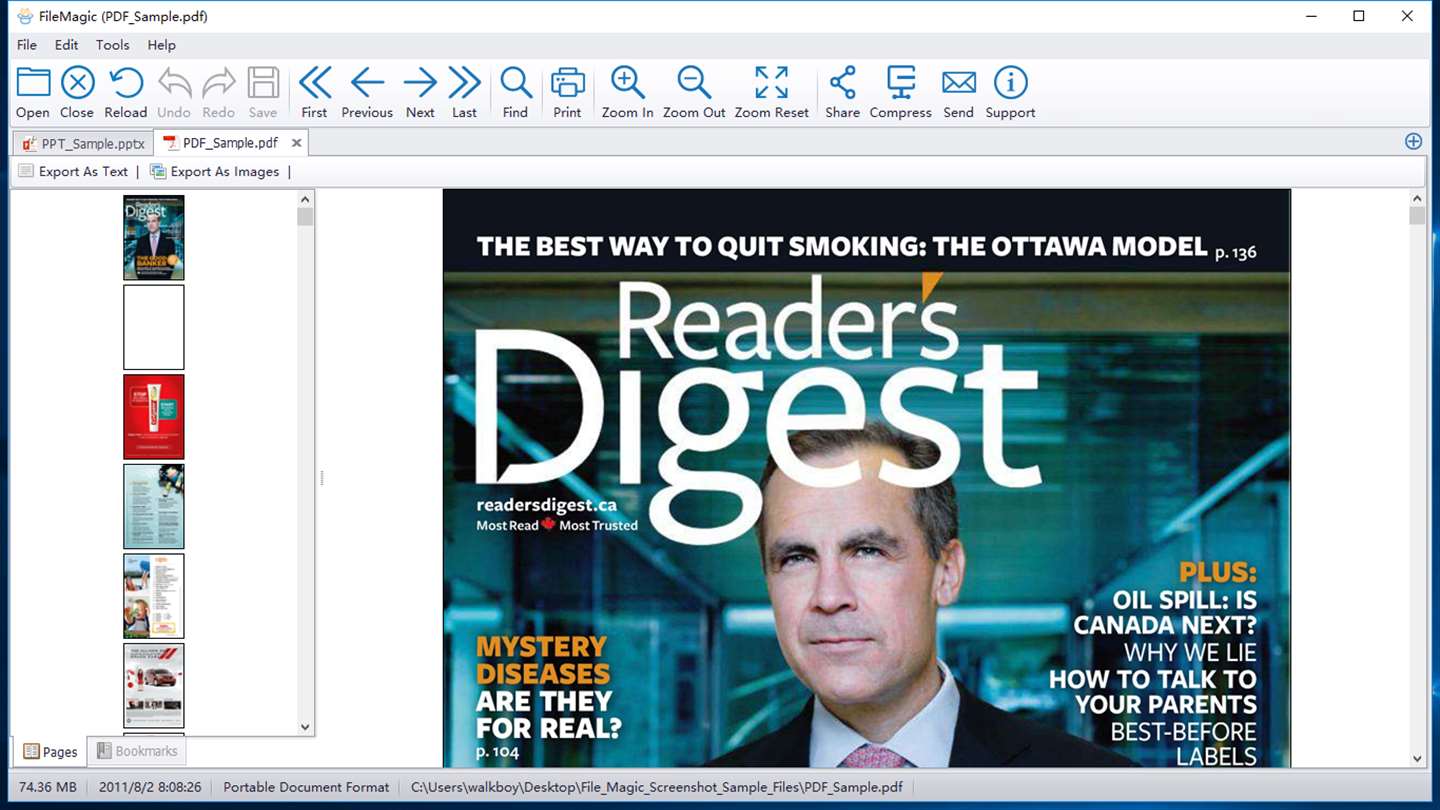Screen dimensions: 1440x810
Task: Click the Redo toolbar icon
Action: [218, 92]
